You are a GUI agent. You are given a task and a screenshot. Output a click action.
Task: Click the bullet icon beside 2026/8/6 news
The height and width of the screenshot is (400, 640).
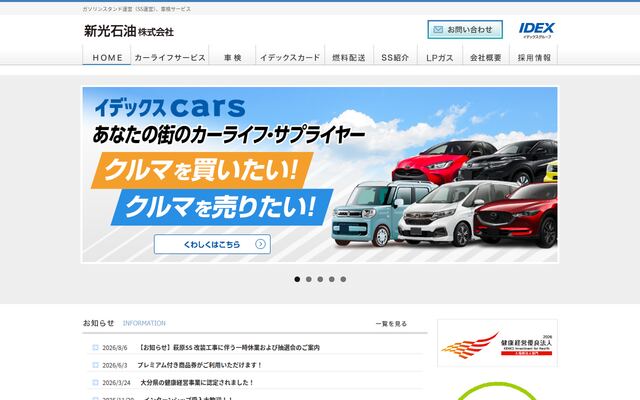point(96,348)
